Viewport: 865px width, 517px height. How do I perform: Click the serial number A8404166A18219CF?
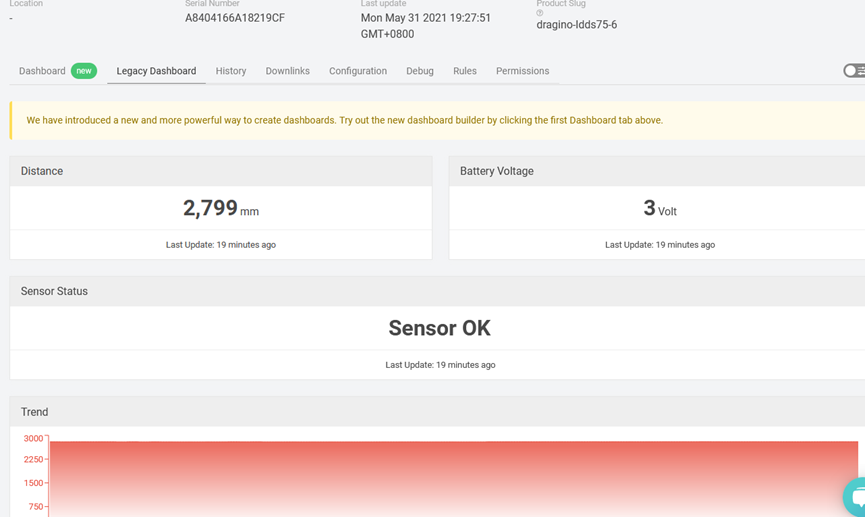point(235,18)
